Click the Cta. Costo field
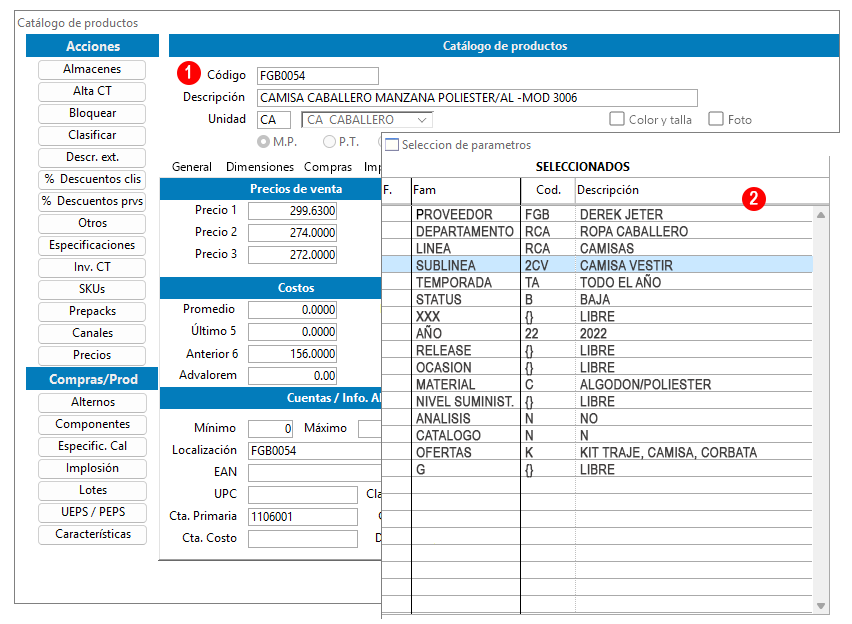The height and width of the screenshot is (624, 852). click(303, 539)
